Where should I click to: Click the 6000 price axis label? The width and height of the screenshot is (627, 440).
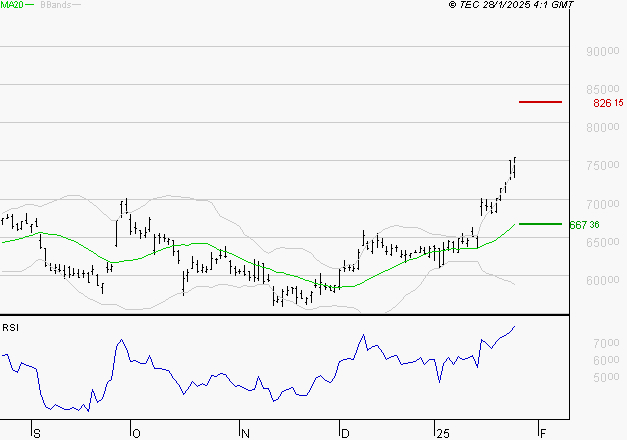pyautogui.click(x=603, y=280)
